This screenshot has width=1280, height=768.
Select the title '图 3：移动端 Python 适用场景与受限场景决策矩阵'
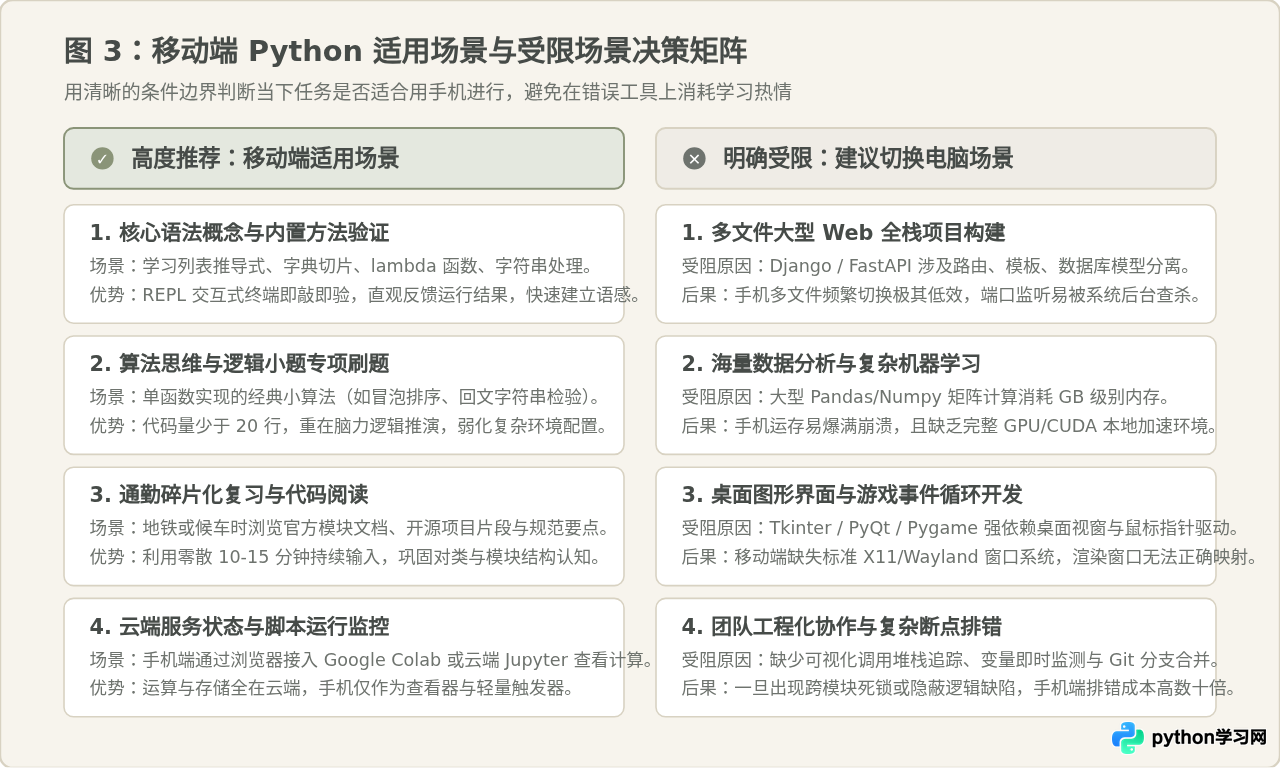tap(405, 51)
